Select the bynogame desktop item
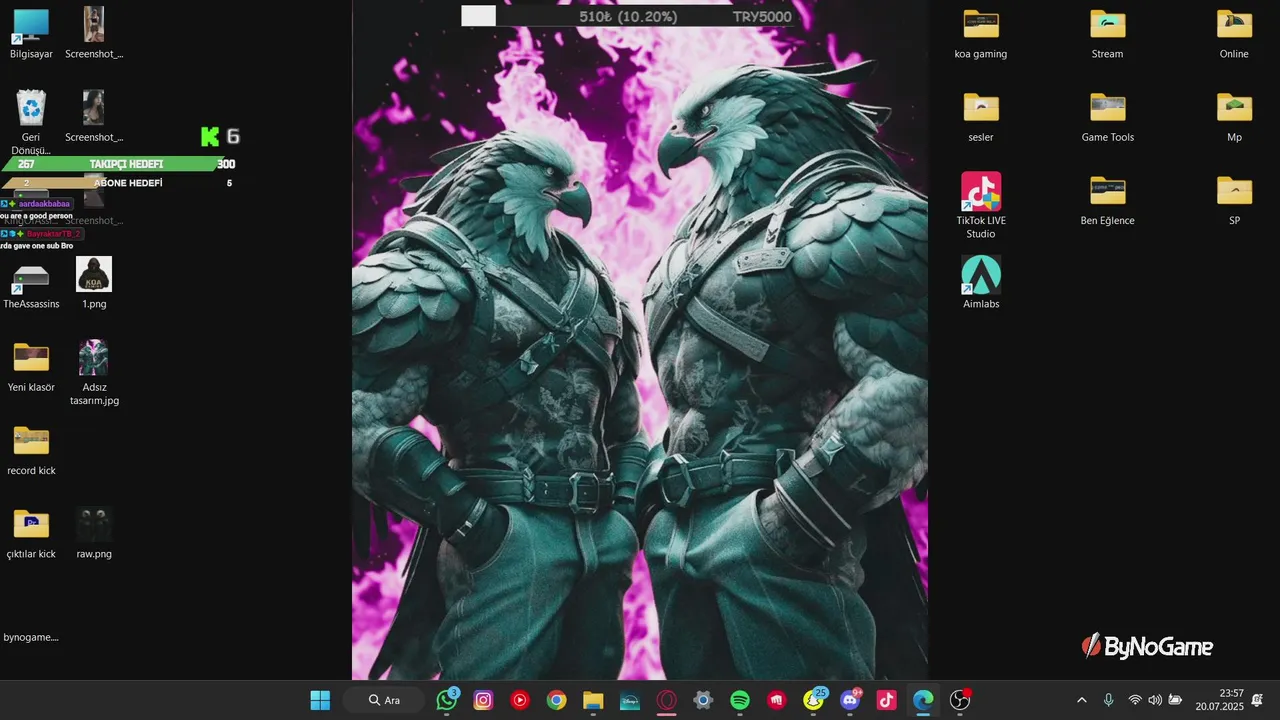The image size is (1280, 720). [31, 637]
